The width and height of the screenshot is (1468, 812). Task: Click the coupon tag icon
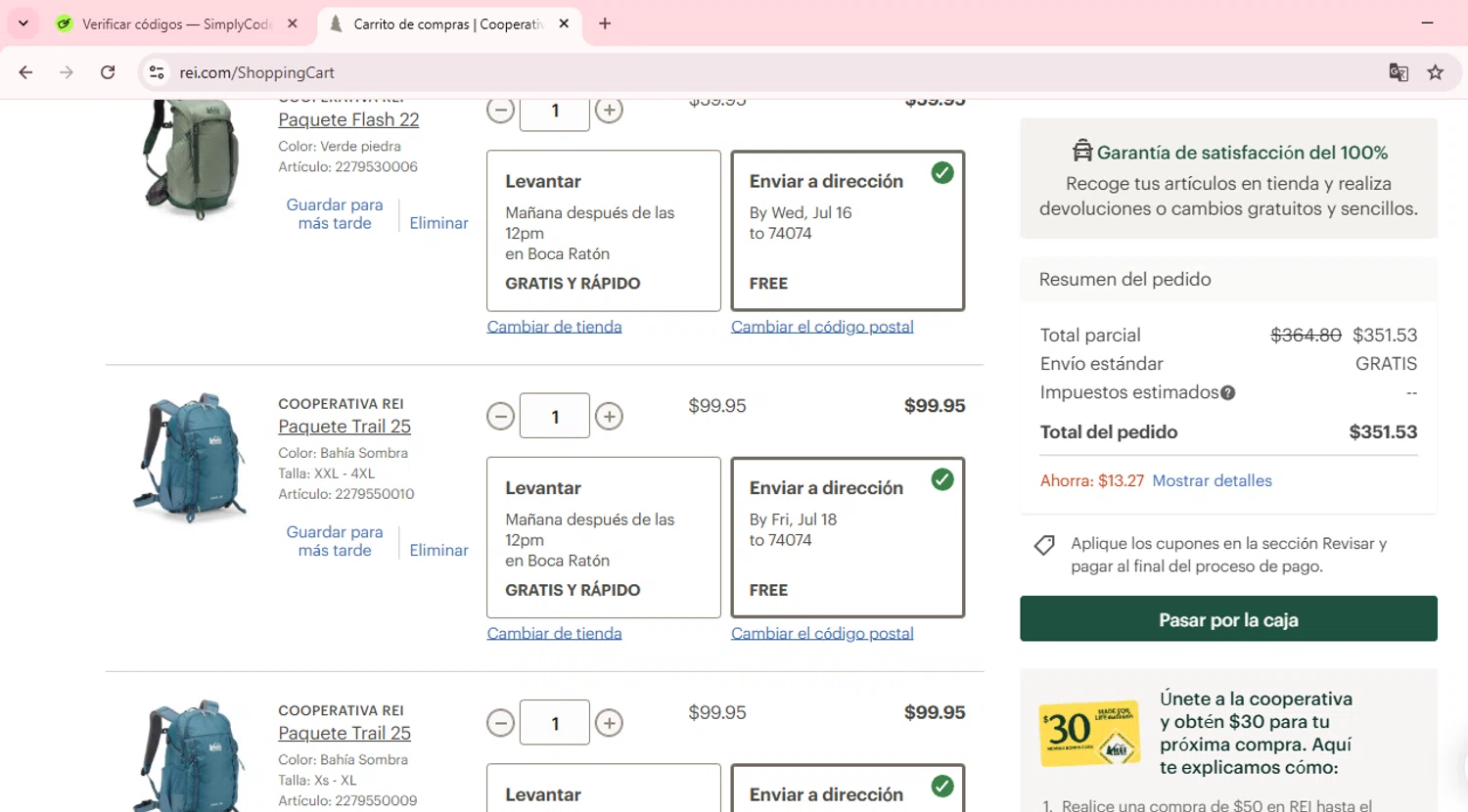tap(1044, 545)
